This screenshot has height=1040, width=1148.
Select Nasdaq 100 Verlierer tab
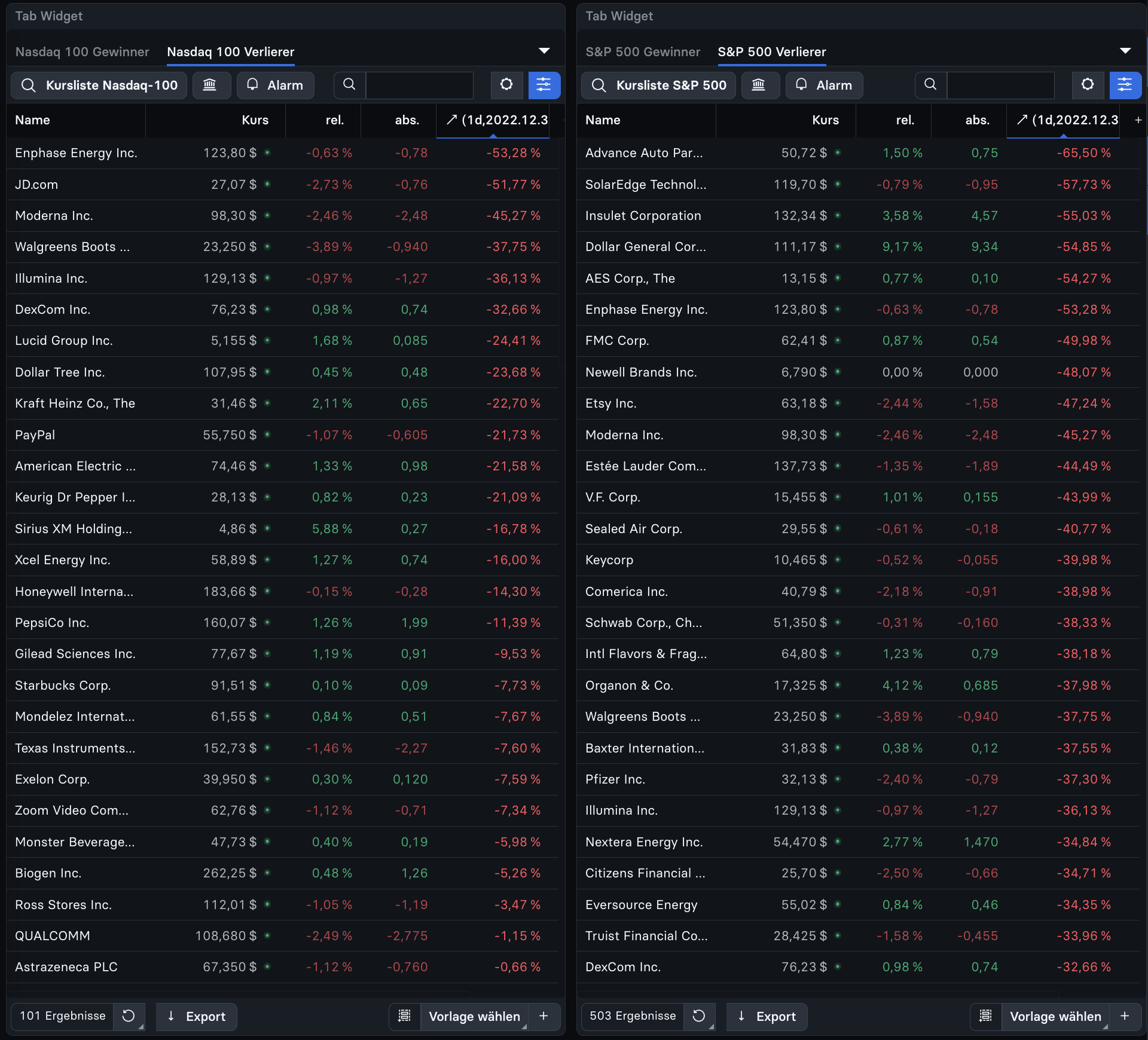click(x=231, y=52)
